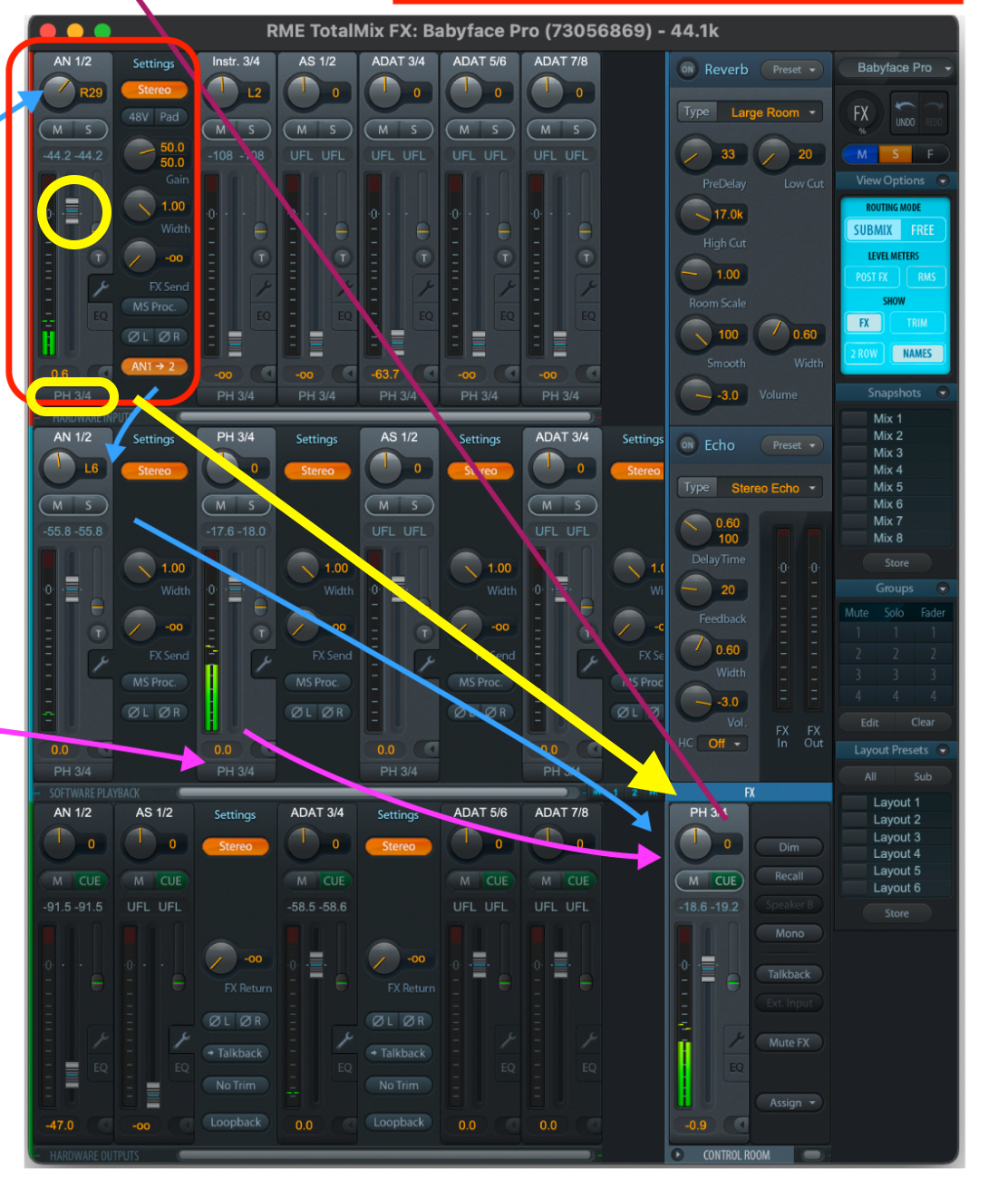Toggle CUE on Control Room PH 3/4
The image size is (1008, 1188).
725,881
